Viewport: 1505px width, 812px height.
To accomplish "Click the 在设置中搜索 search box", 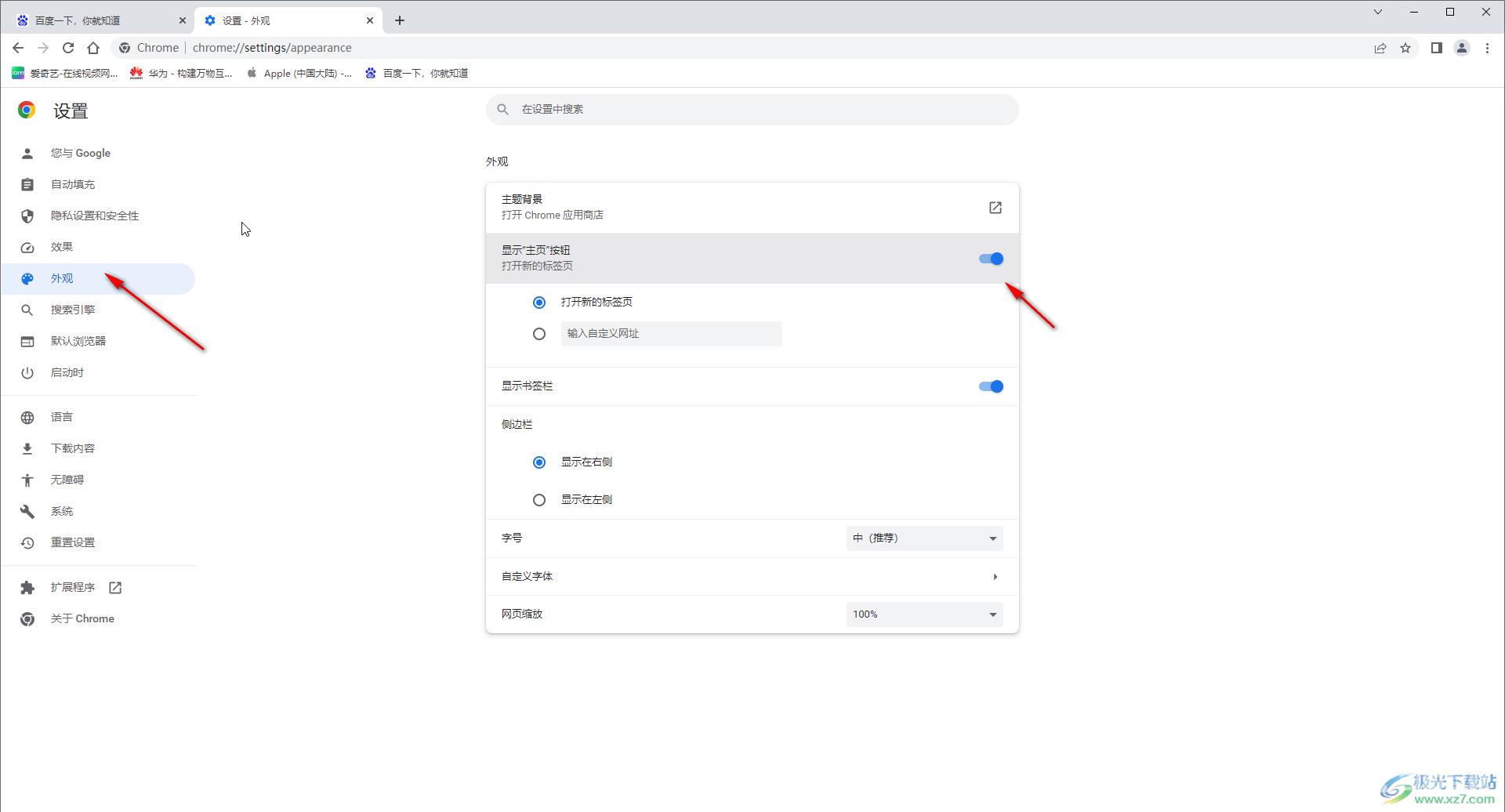I will [x=752, y=109].
